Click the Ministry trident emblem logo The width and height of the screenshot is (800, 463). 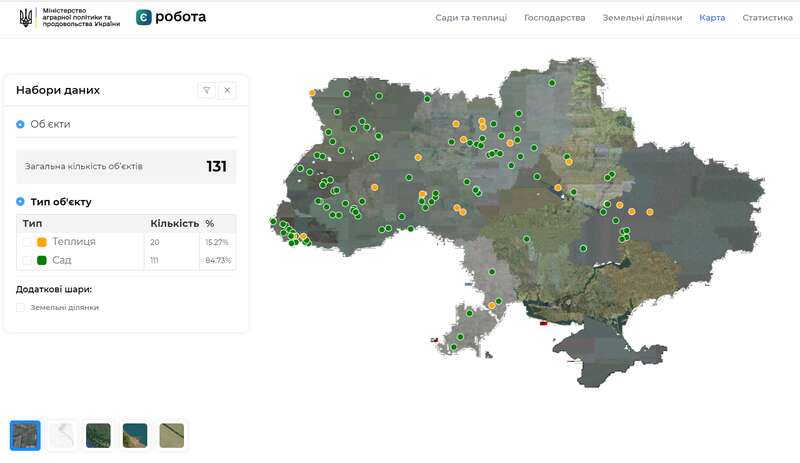(x=25, y=17)
